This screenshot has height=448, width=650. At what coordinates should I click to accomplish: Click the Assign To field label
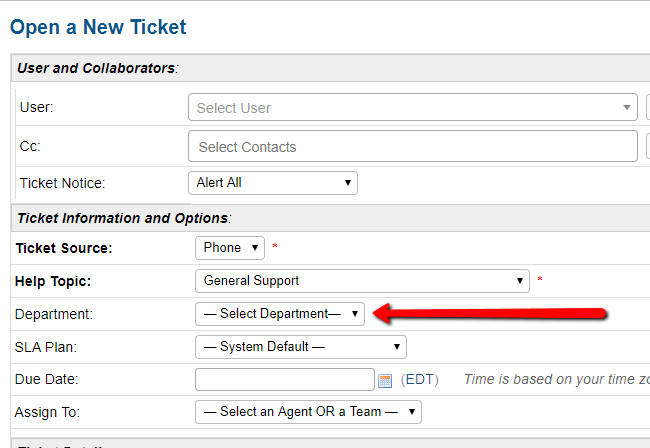tap(47, 411)
